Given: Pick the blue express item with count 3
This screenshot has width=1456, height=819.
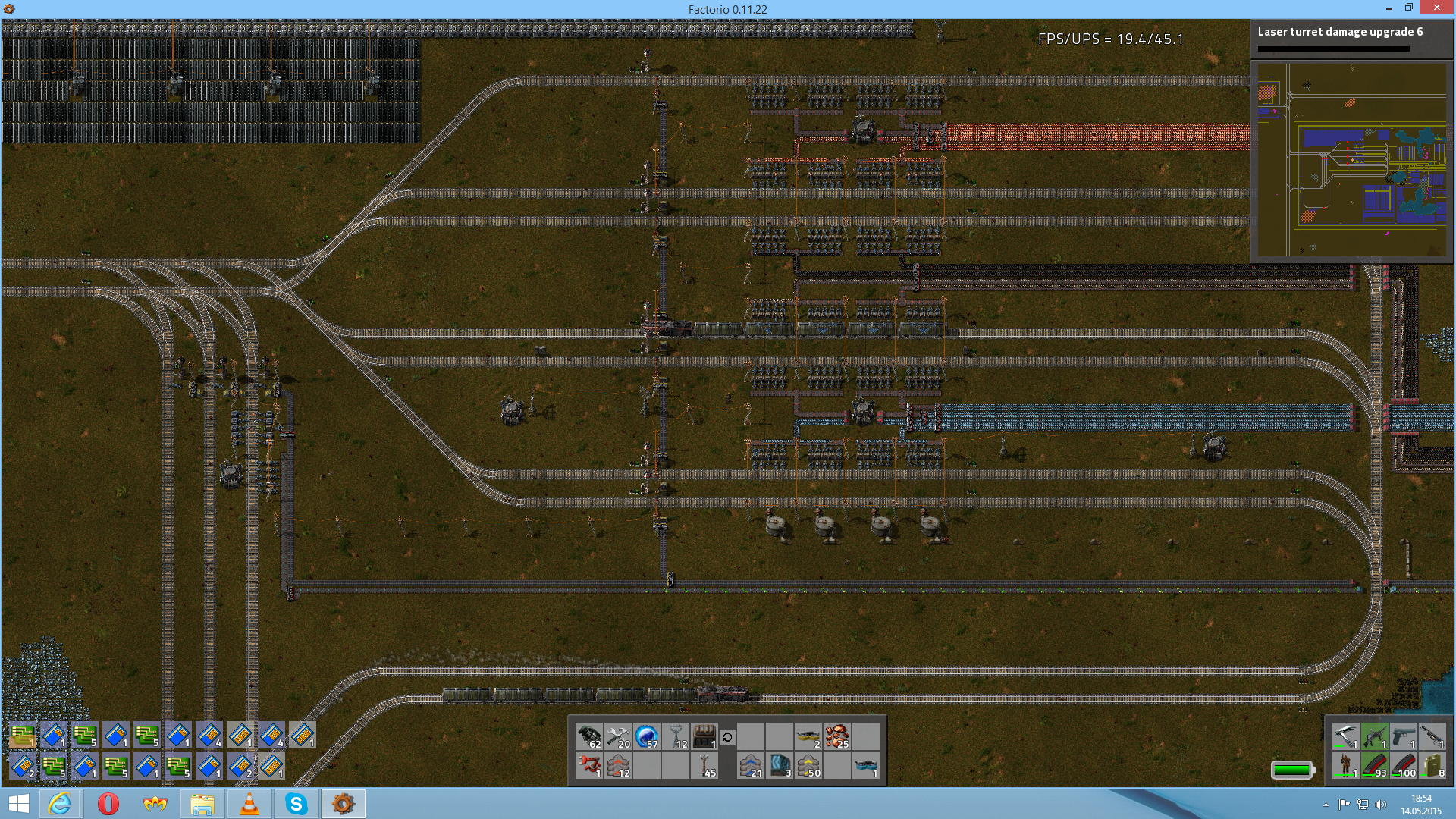Looking at the screenshot, I should [780, 765].
